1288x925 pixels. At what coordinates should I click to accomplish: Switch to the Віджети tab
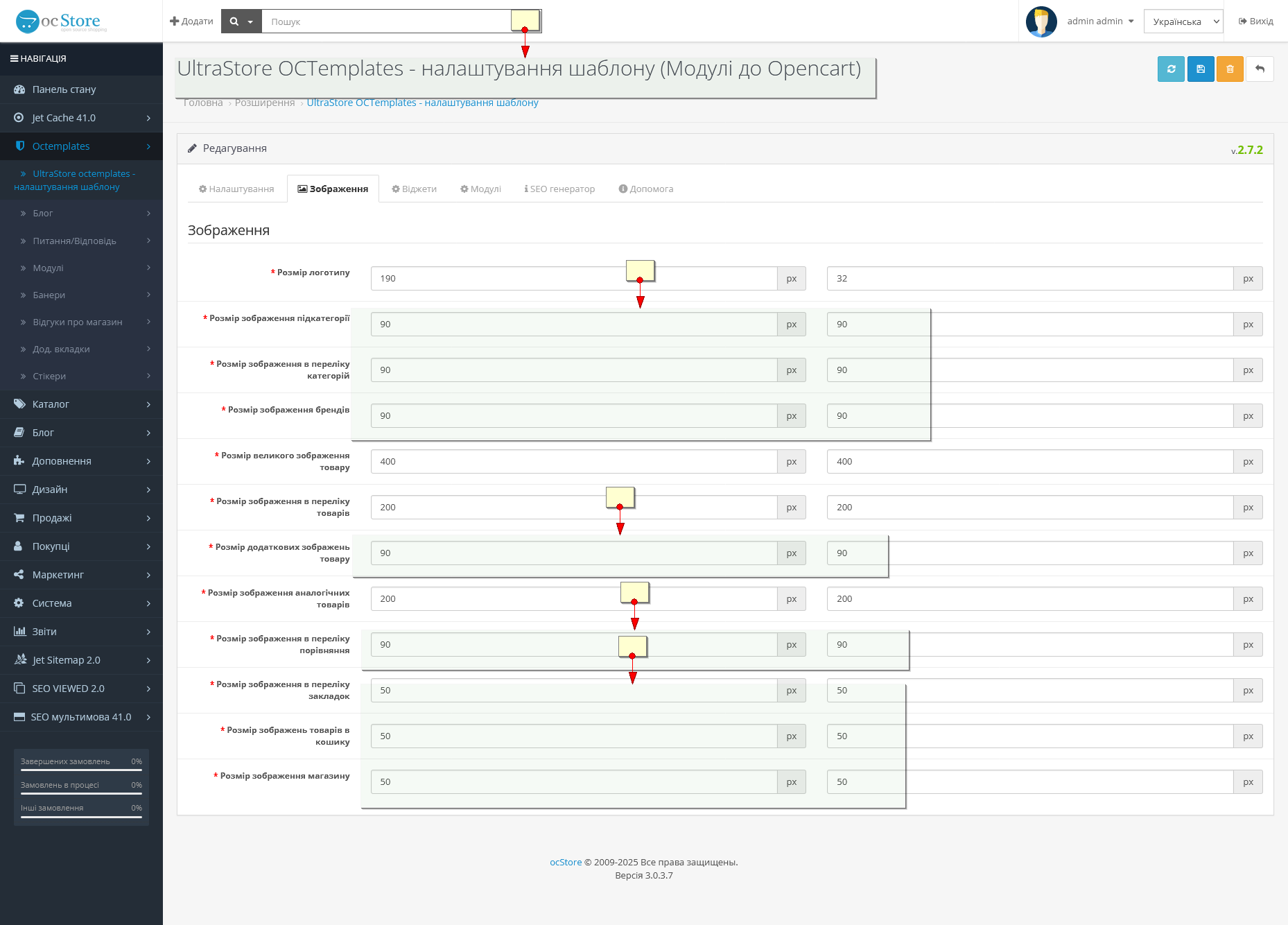click(x=415, y=189)
